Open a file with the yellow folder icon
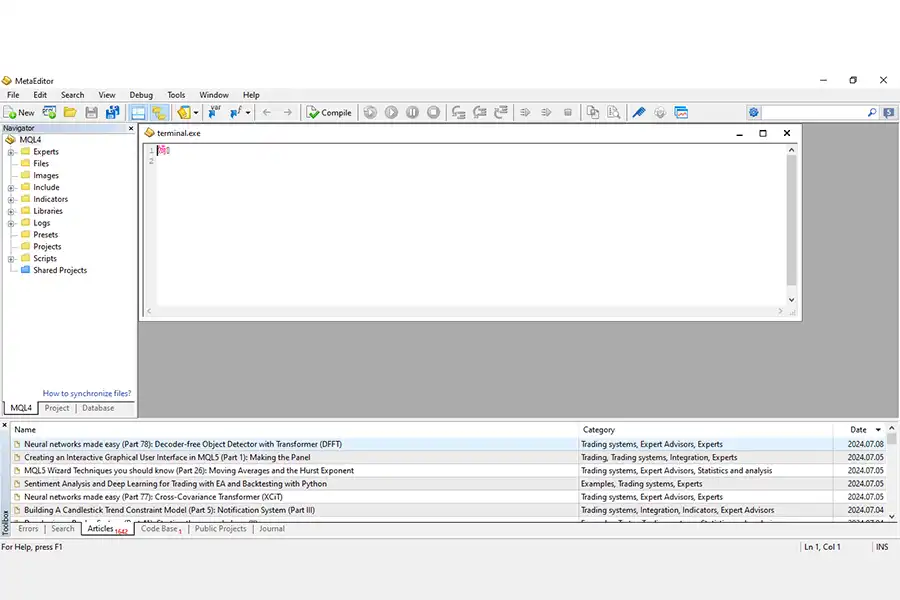 click(70, 113)
